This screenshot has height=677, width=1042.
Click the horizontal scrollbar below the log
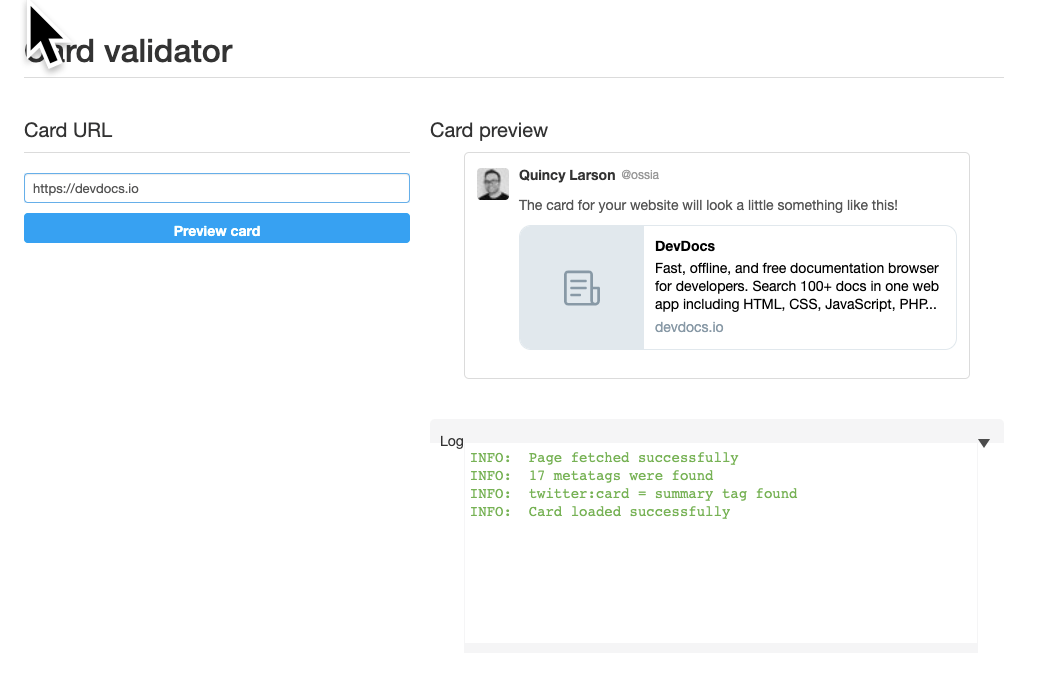[720, 649]
